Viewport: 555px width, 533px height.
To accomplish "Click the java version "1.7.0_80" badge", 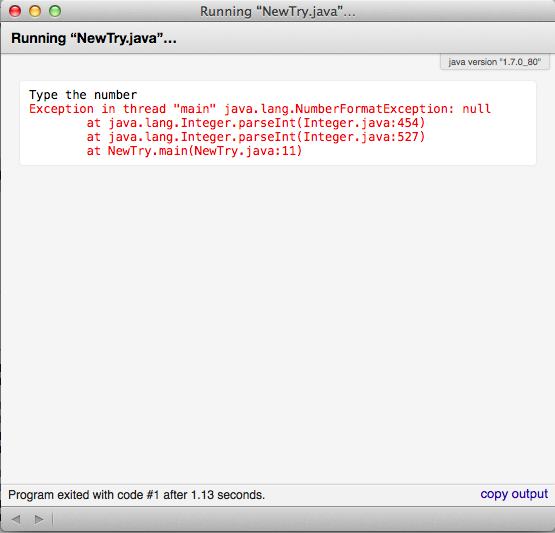I will (494, 62).
